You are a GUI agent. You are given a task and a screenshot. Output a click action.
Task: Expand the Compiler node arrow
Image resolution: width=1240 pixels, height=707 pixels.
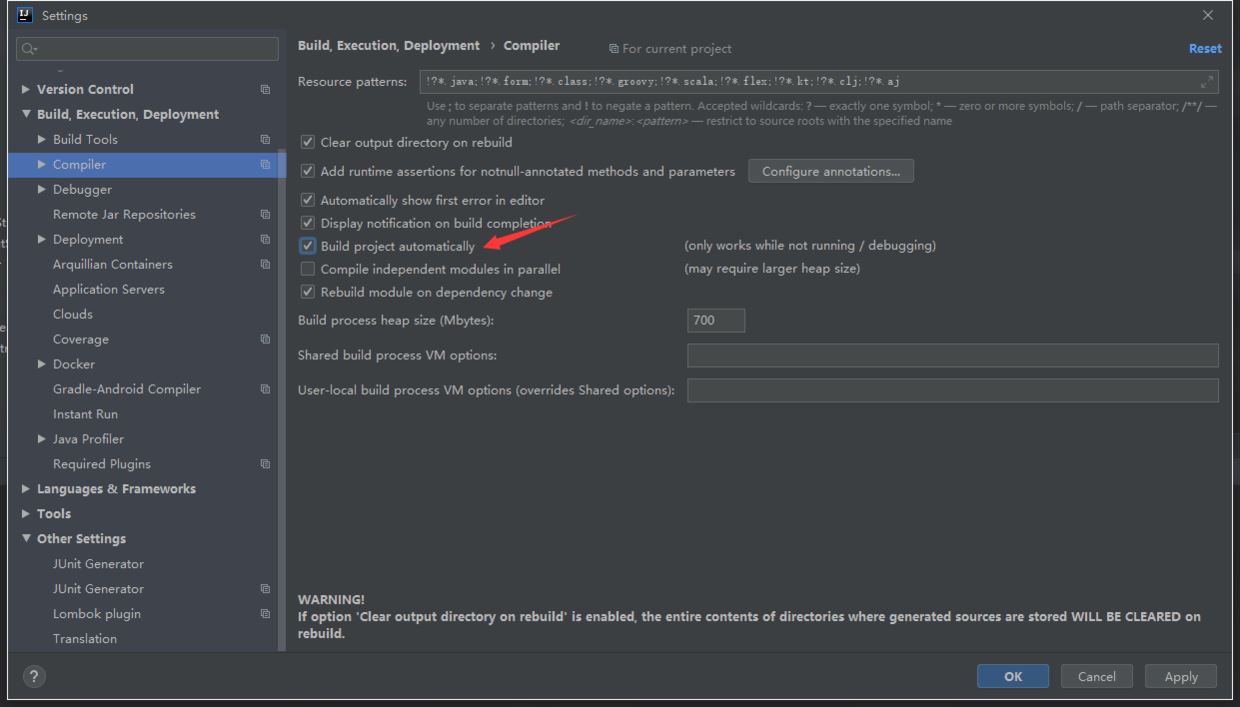42,165
